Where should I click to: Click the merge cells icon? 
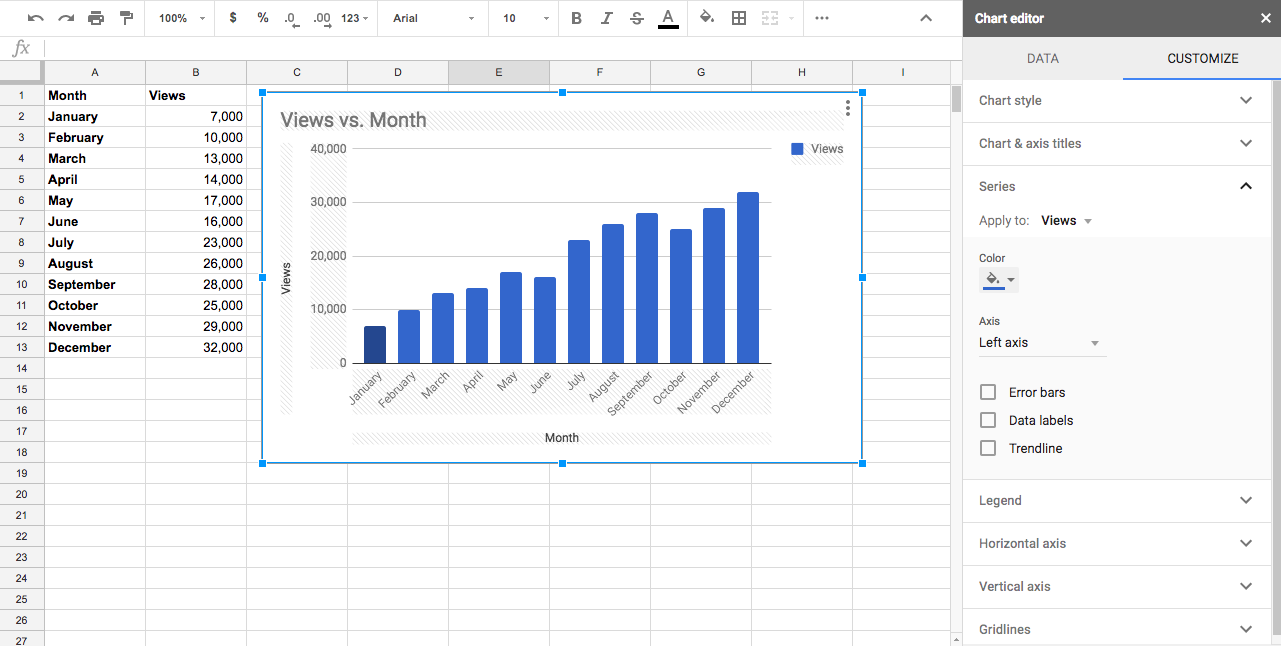click(x=771, y=18)
